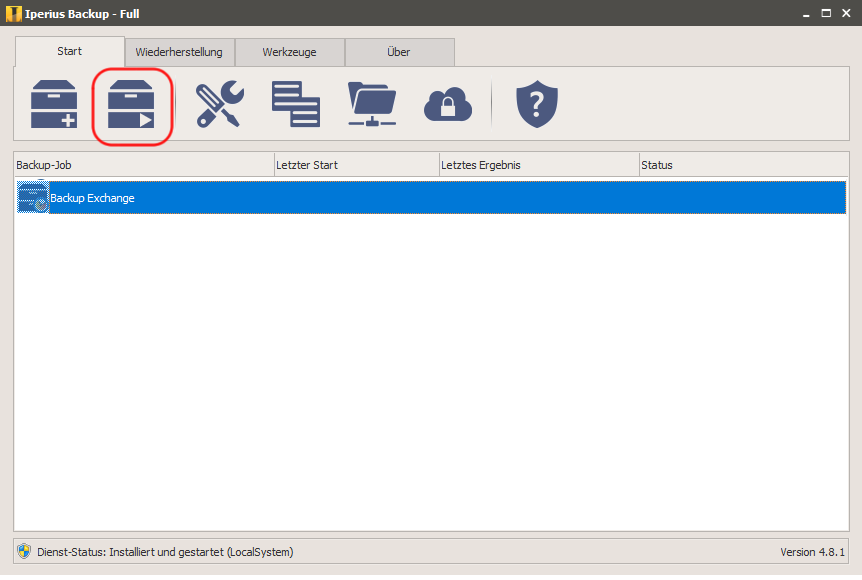Screen dimensions: 862x580
Task: Minimize the Iperius Backup window
Action: click(x=806, y=14)
